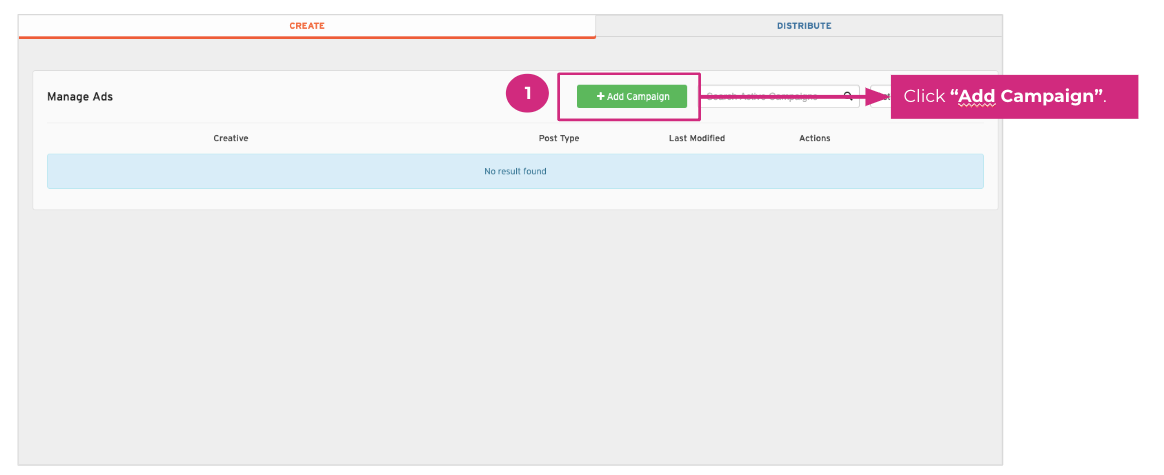Image resolution: width=1164 pixels, height=475 pixels.
Task: Click the orange underline beneath the CREATE tab
Action: [307, 37]
